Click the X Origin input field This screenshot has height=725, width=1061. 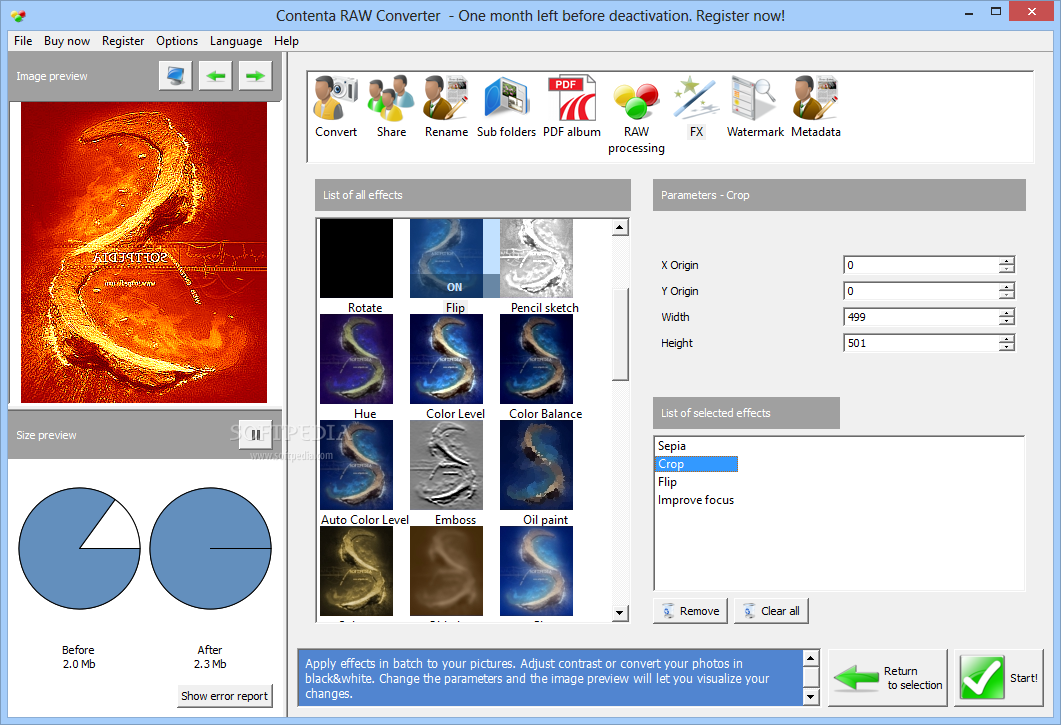point(921,265)
